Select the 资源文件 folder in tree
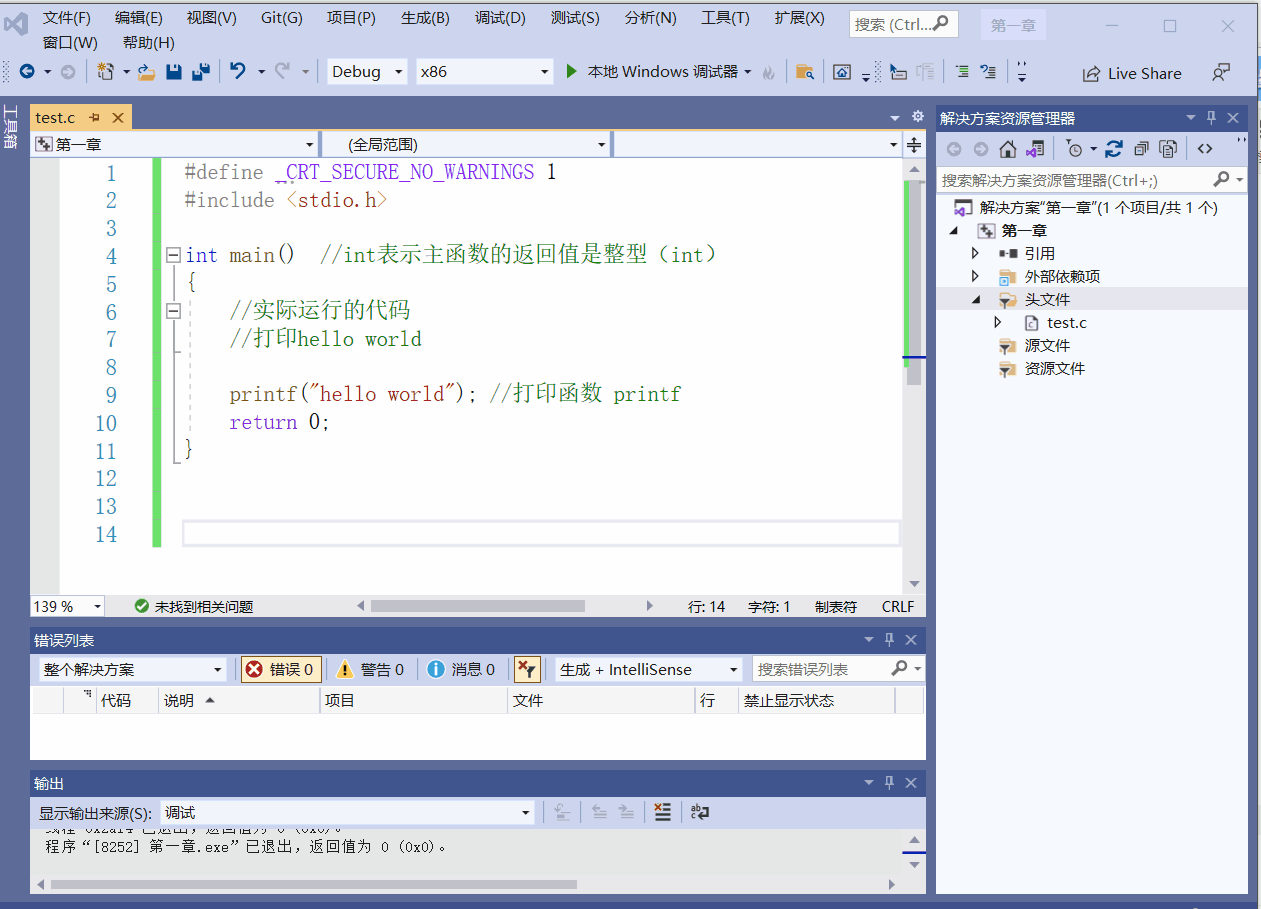Viewport: 1261px width, 909px height. coord(1054,368)
